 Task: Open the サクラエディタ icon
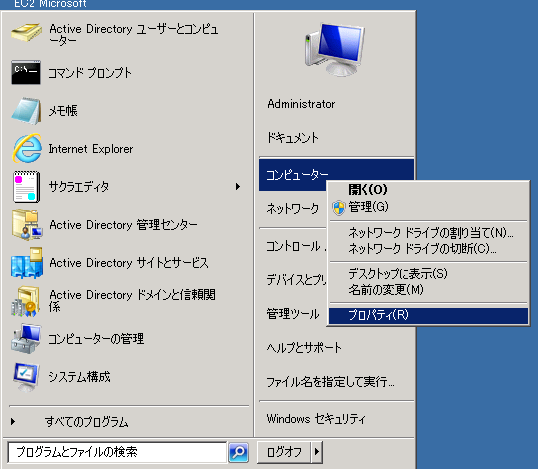[26, 187]
